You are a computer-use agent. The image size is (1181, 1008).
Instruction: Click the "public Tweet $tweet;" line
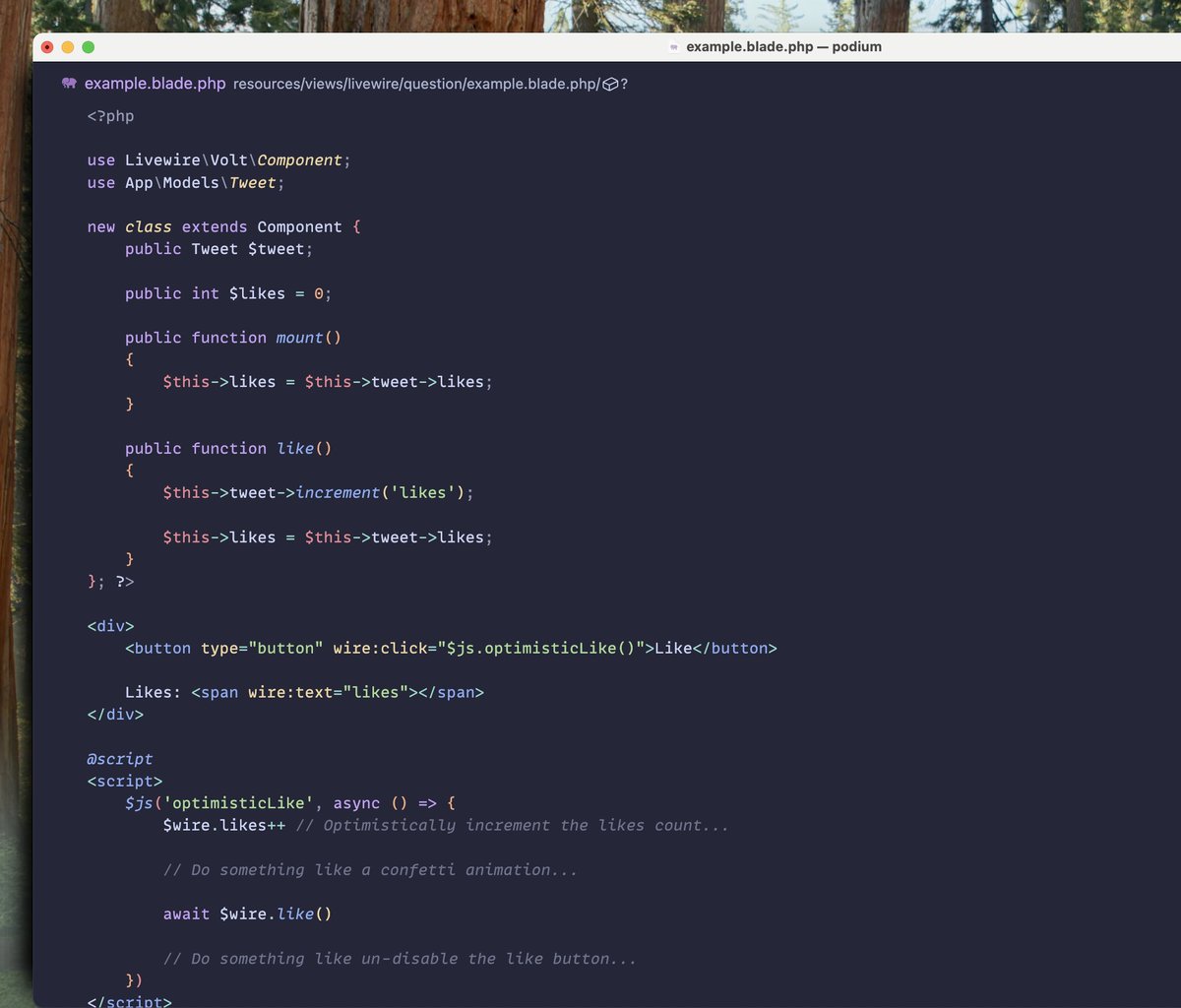pyautogui.click(x=218, y=249)
